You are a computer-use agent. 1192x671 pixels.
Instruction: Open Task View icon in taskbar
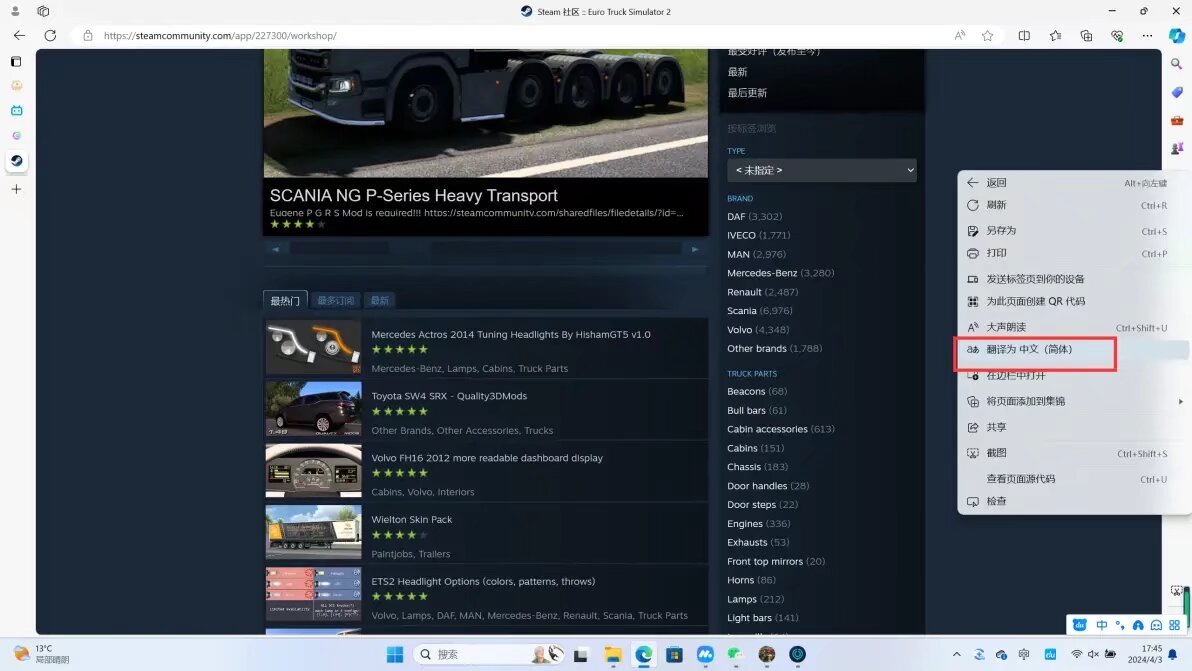point(581,654)
